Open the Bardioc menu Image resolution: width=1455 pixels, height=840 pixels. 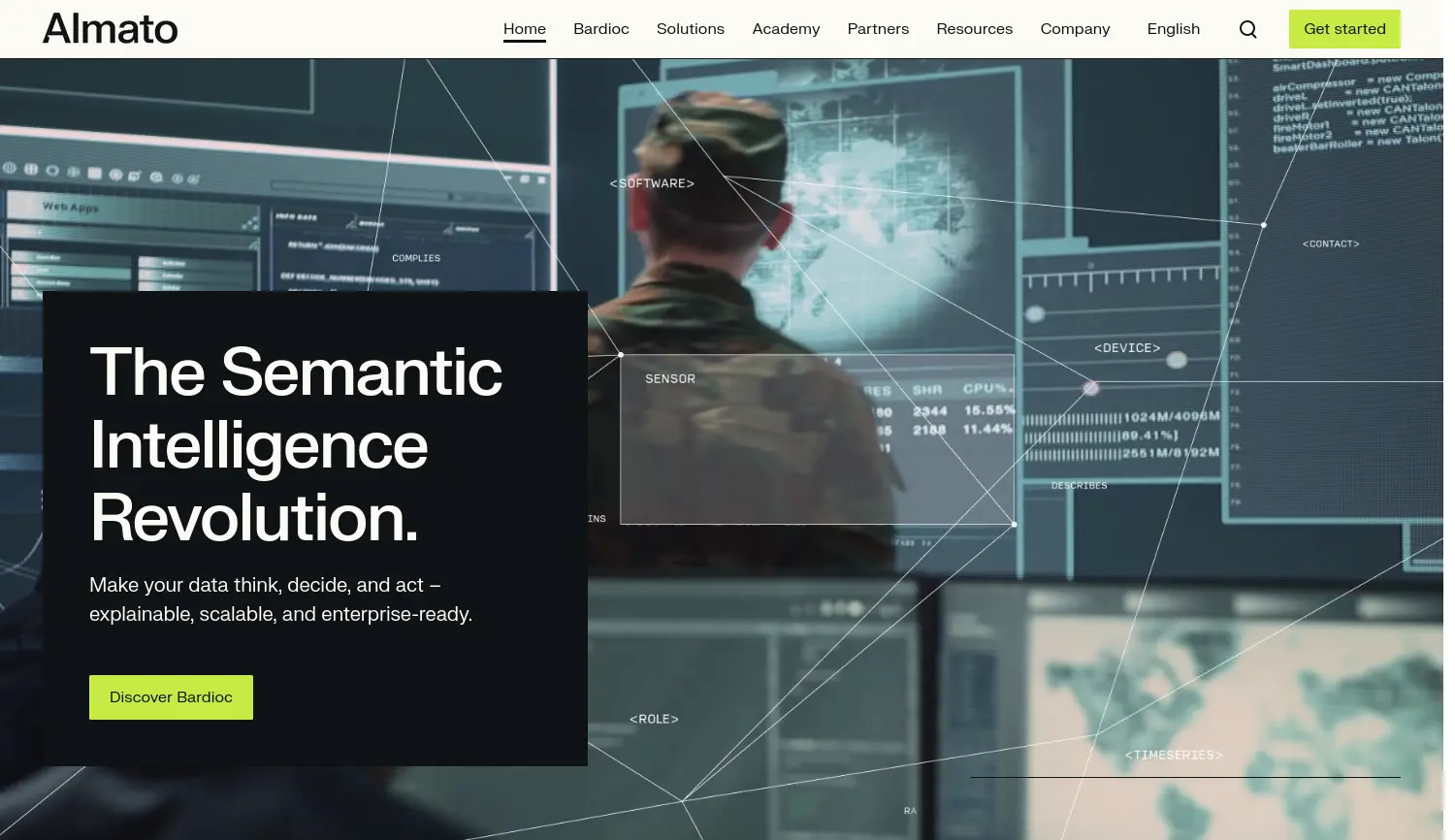601,29
